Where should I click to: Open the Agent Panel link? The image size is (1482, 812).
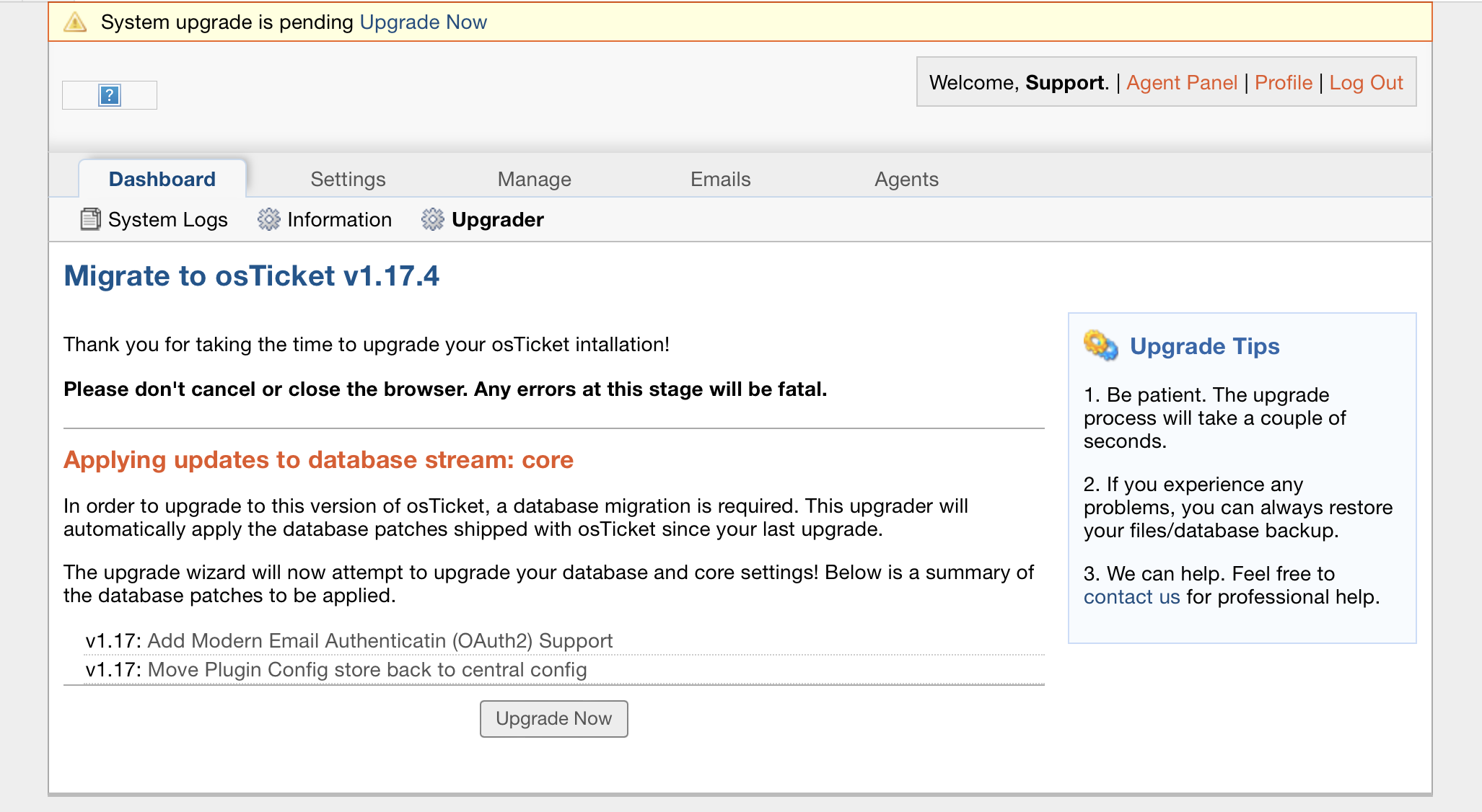1181,82
